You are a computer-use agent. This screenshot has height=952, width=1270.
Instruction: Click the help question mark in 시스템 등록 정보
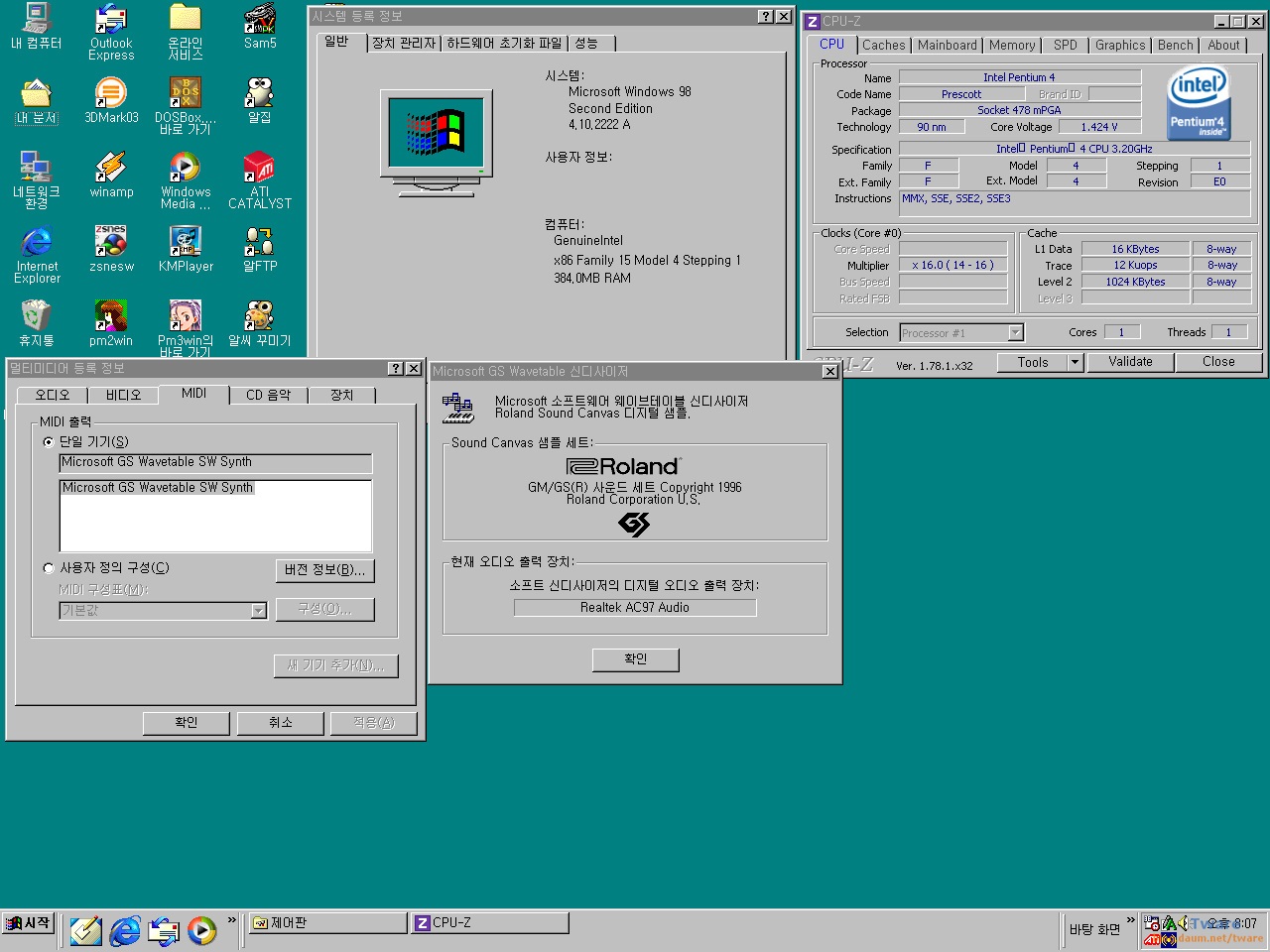click(766, 17)
